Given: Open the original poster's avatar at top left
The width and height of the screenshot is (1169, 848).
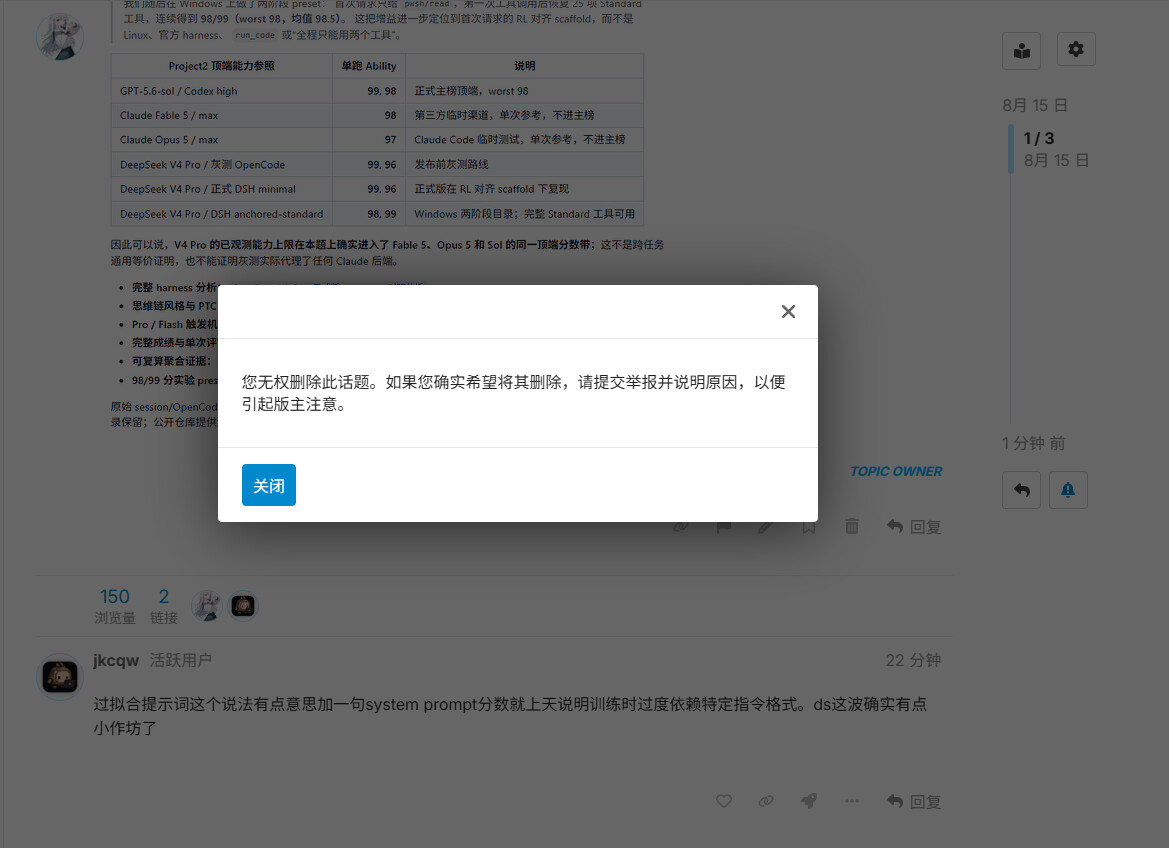Looking at the screenshot, I should pos(60,36).
